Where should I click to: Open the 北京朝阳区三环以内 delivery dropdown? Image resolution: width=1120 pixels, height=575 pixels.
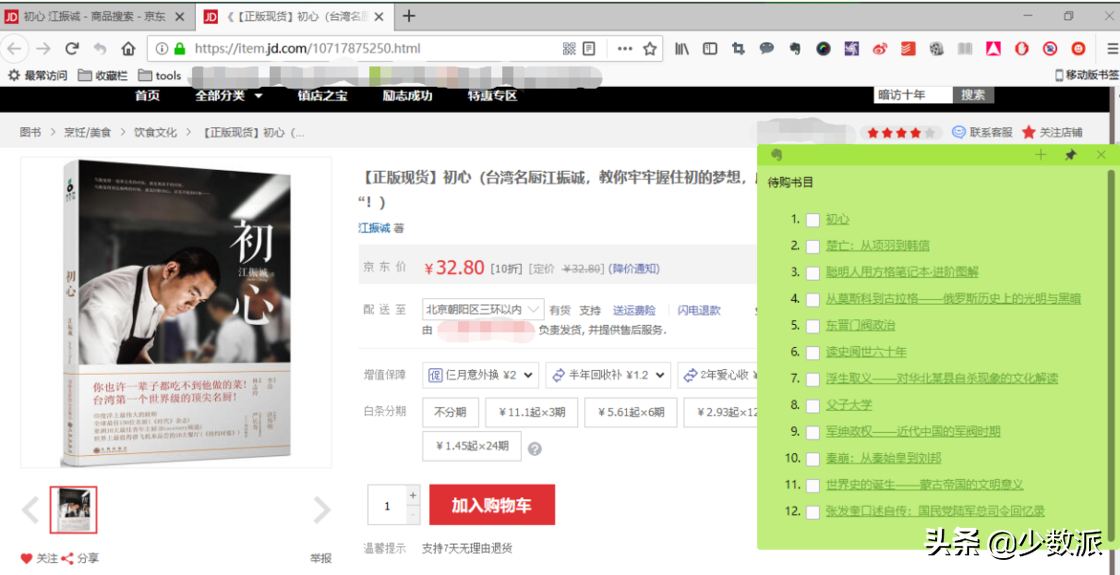coord(484,310)
